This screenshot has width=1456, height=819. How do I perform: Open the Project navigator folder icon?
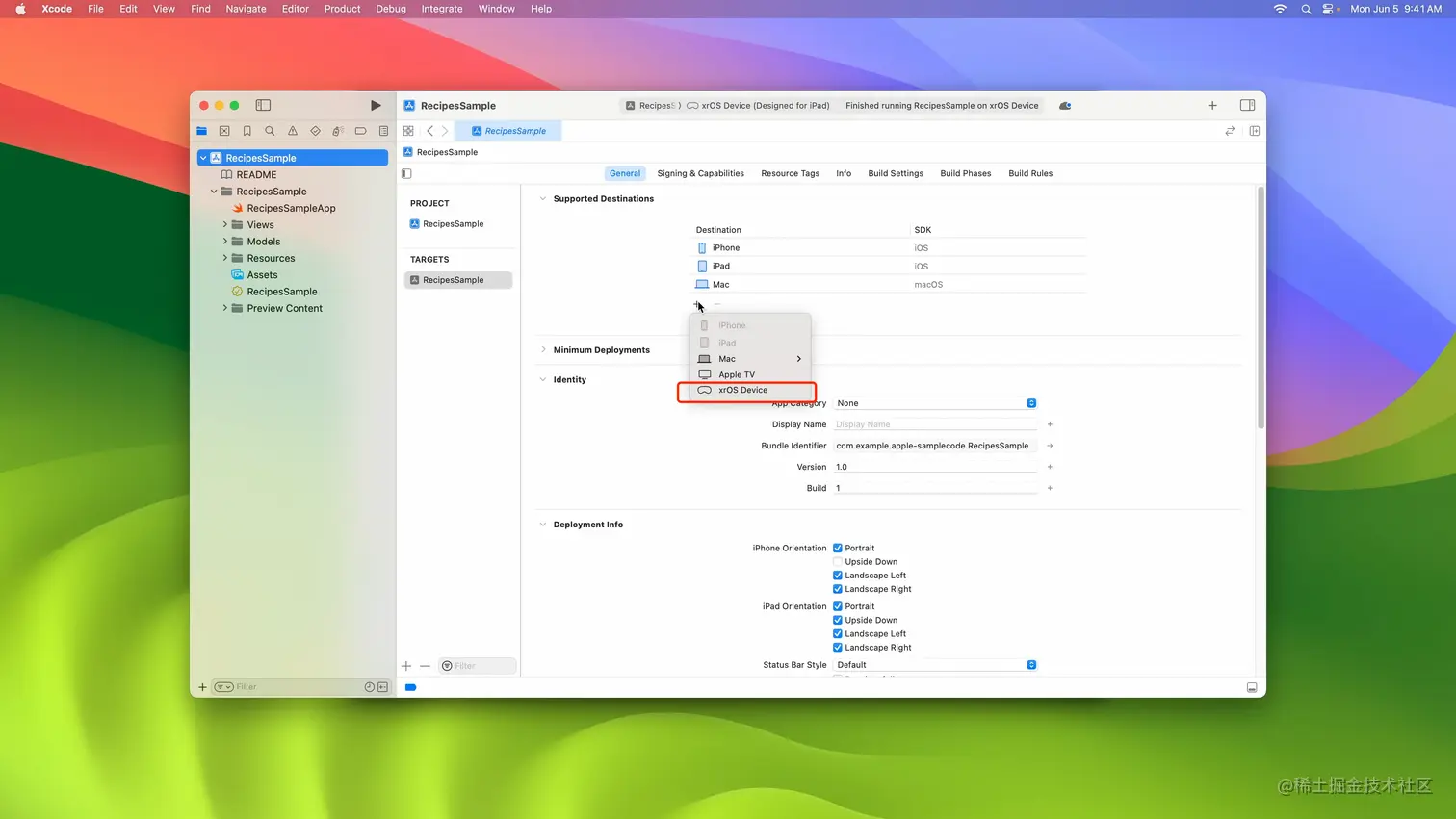[201, 131]
